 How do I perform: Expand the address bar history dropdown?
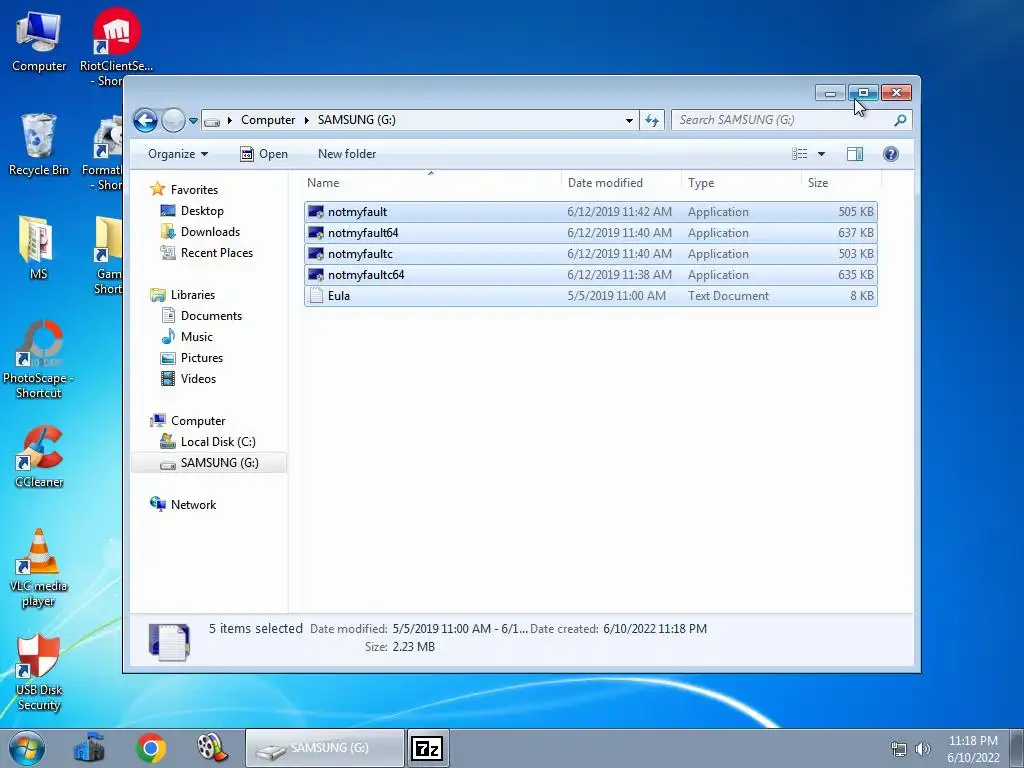point(629,120)
